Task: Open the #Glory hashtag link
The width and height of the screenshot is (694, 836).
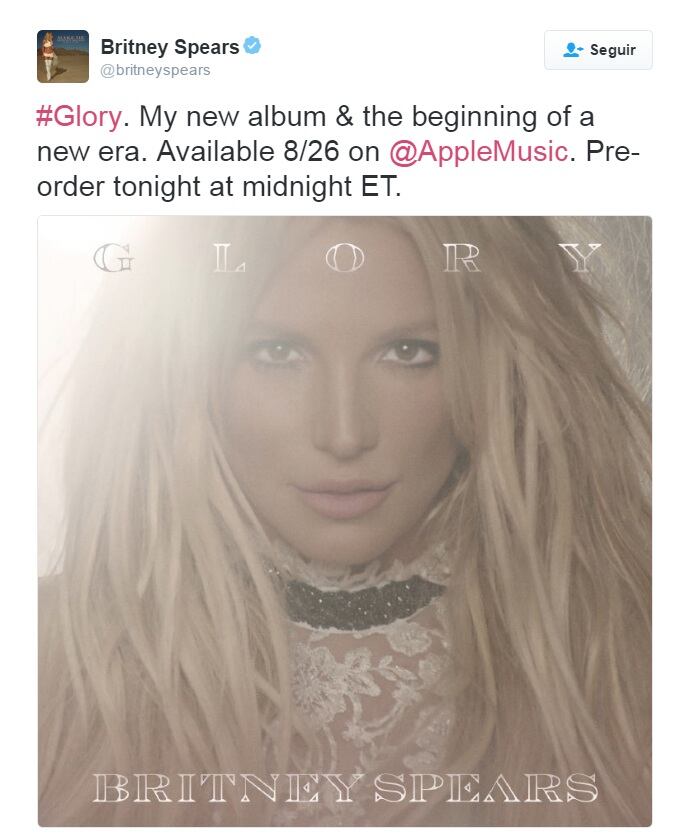Action: click(79, 117)
